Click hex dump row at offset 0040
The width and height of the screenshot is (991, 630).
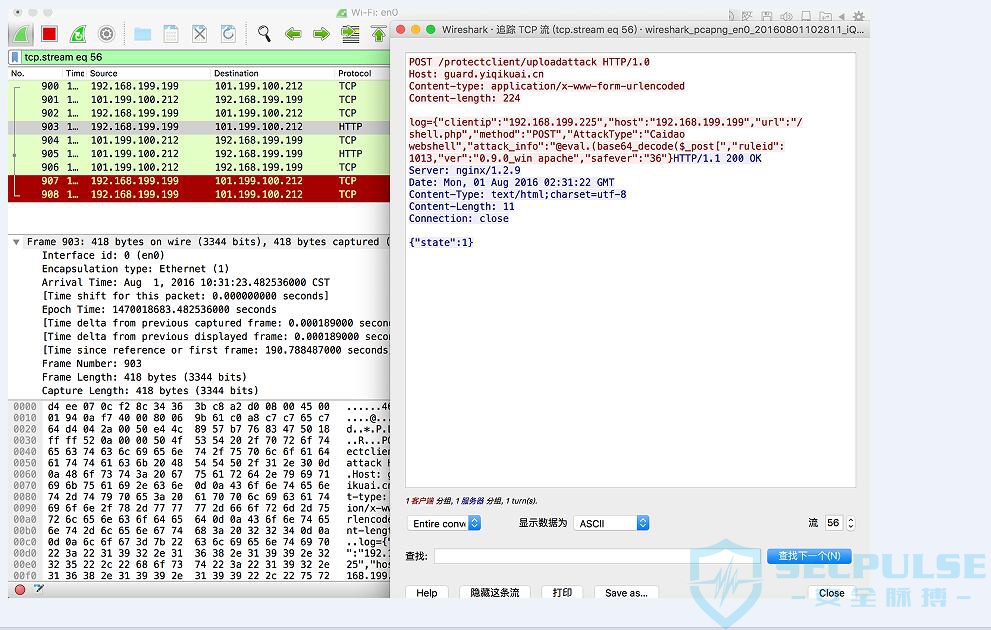click(x=201, y=452)
